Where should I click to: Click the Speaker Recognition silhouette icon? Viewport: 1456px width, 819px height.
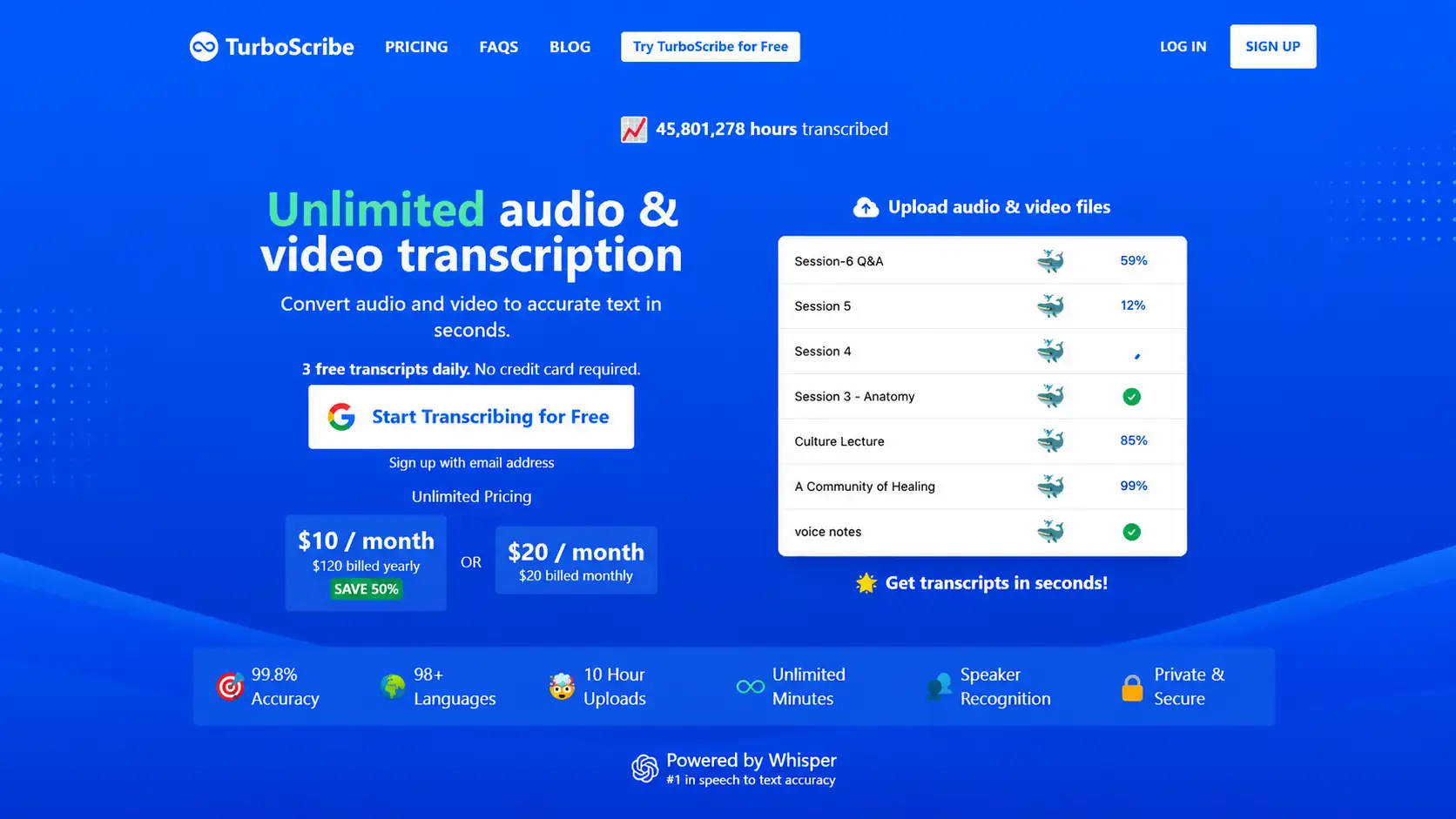click(939, 687)
